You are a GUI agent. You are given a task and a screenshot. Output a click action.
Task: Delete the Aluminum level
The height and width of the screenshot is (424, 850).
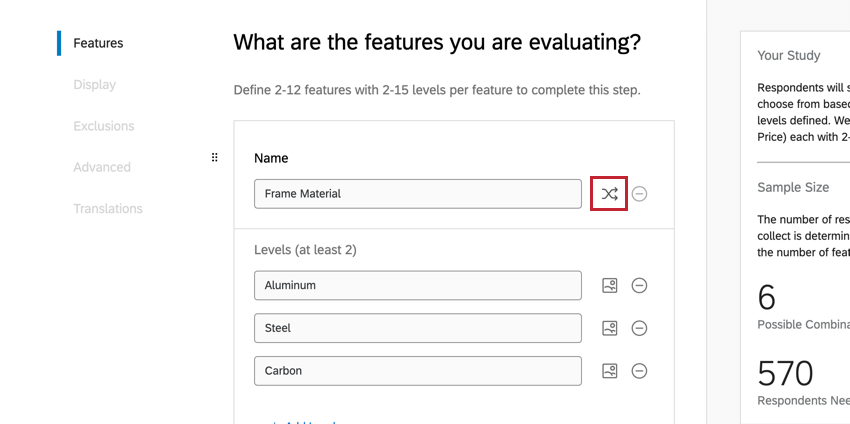point(640,286)
